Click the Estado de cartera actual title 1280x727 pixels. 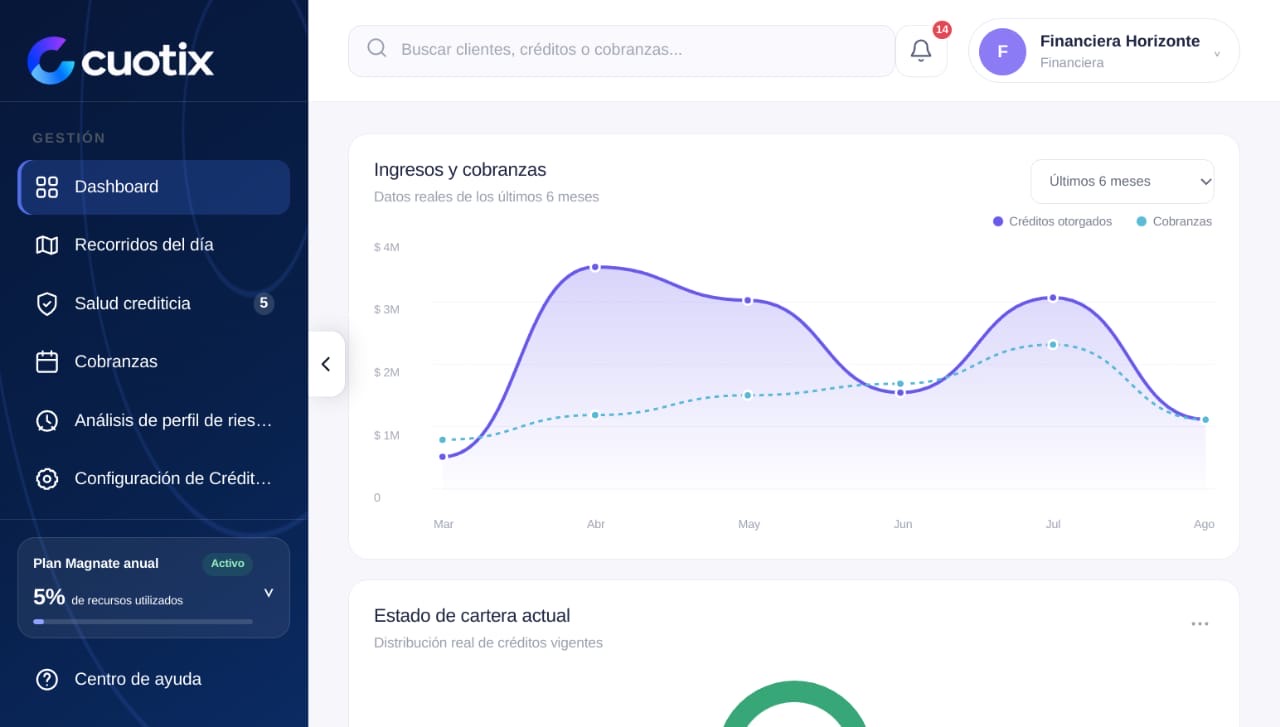point(472,616)
